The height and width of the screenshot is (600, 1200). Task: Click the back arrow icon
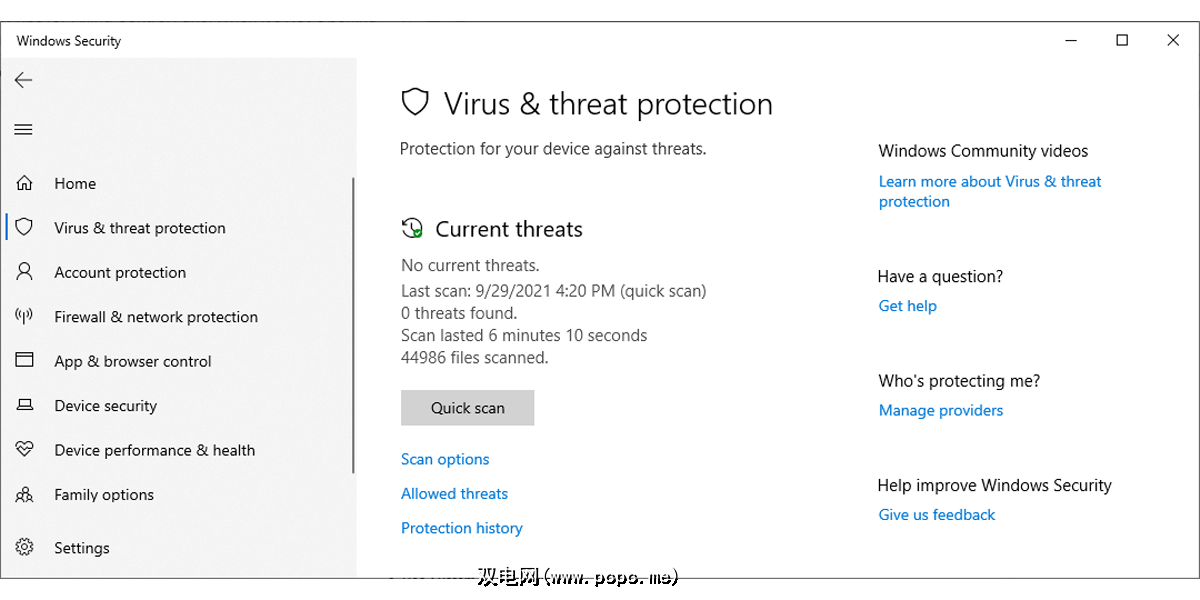pyautogui.click(x=24, y=80)
